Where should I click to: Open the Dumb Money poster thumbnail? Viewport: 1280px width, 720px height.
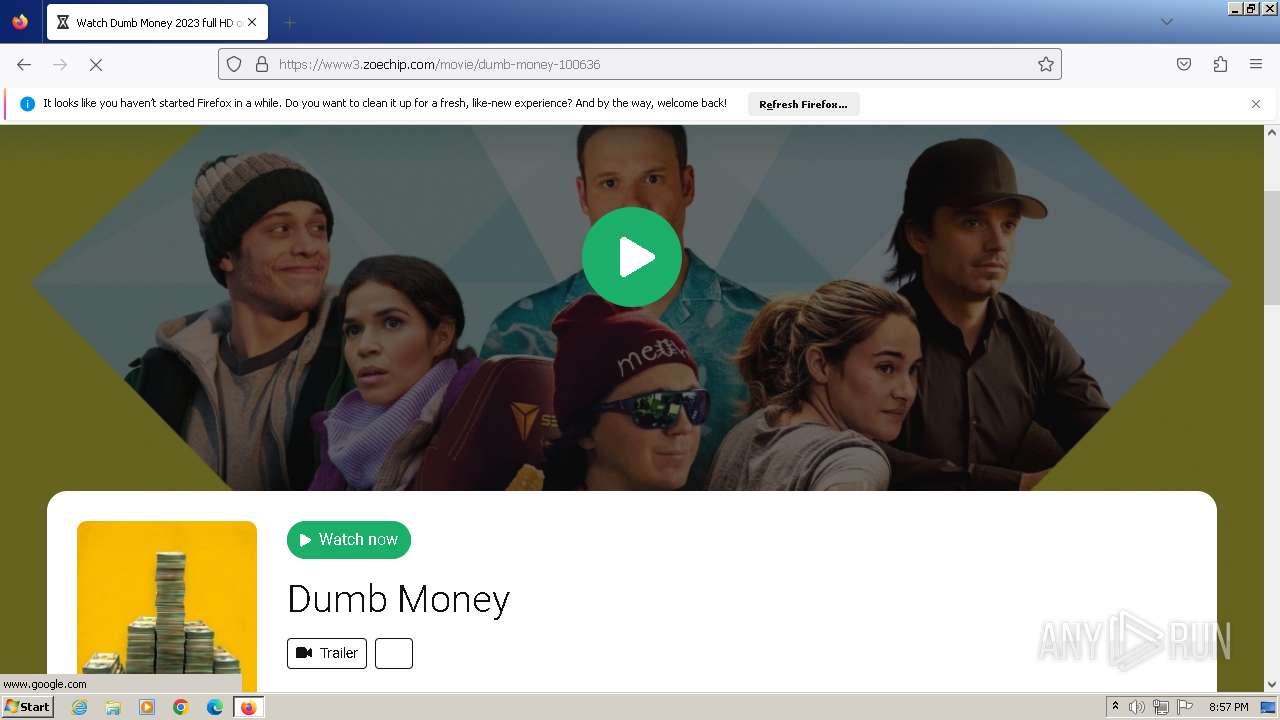coord(167,605)
